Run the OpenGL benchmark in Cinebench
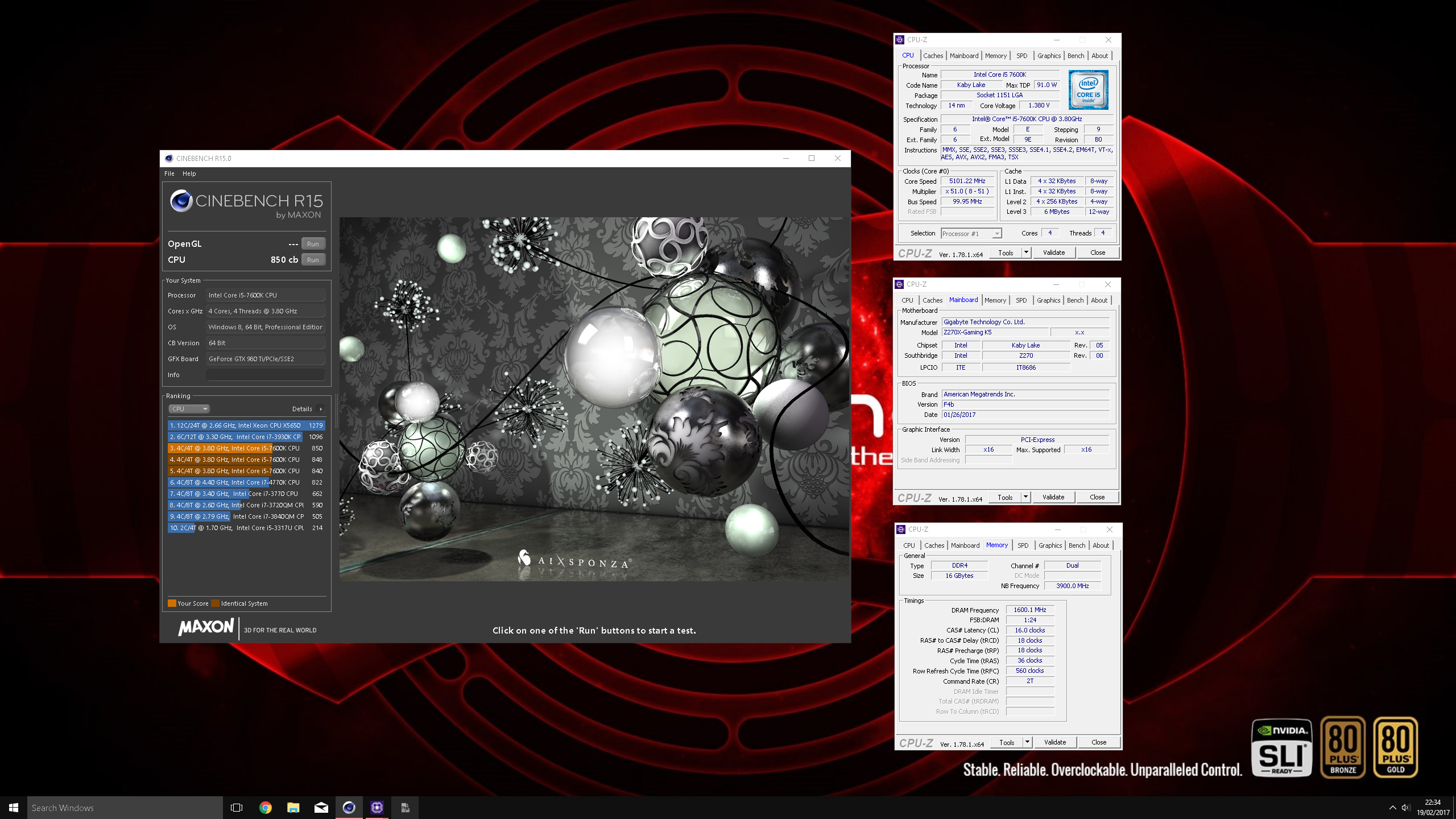This screenshot has width=1456, height=819. [313, 244]
